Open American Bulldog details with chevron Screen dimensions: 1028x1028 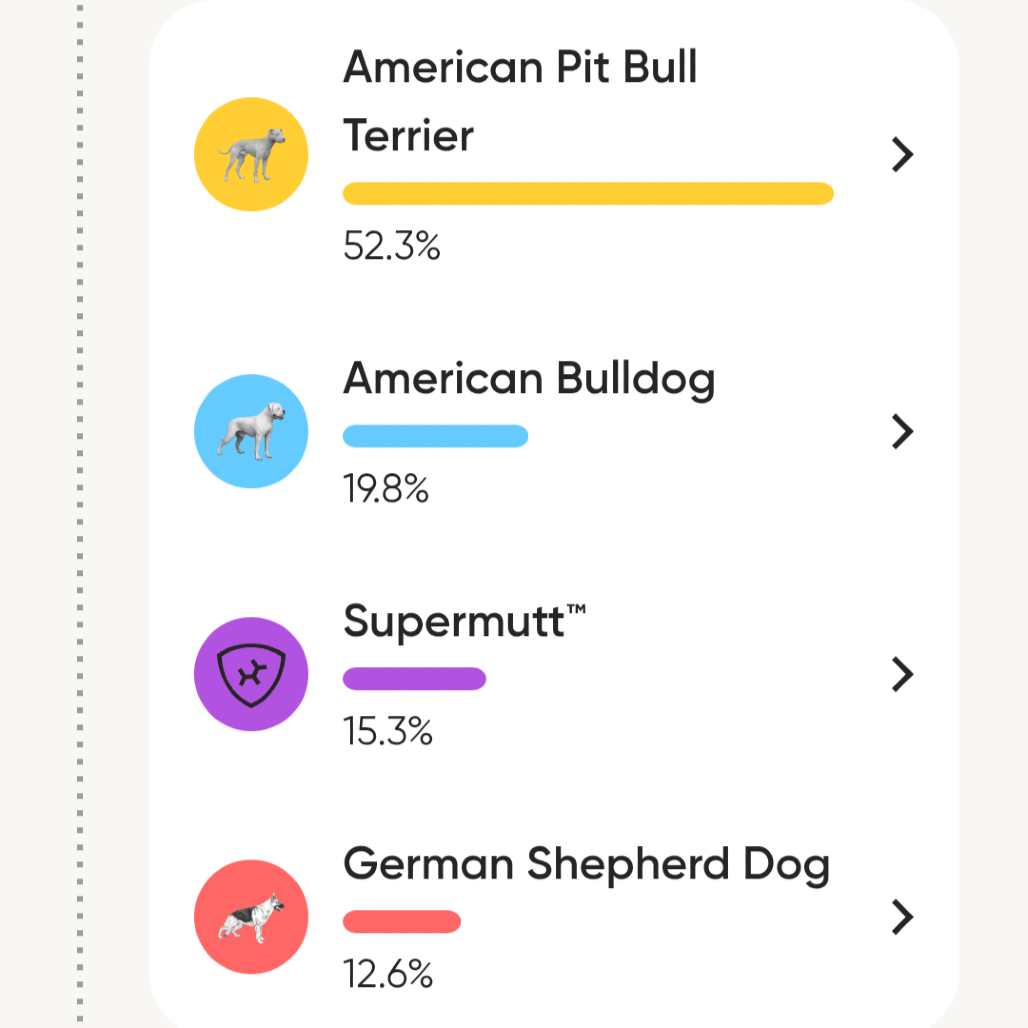(902, 431)
